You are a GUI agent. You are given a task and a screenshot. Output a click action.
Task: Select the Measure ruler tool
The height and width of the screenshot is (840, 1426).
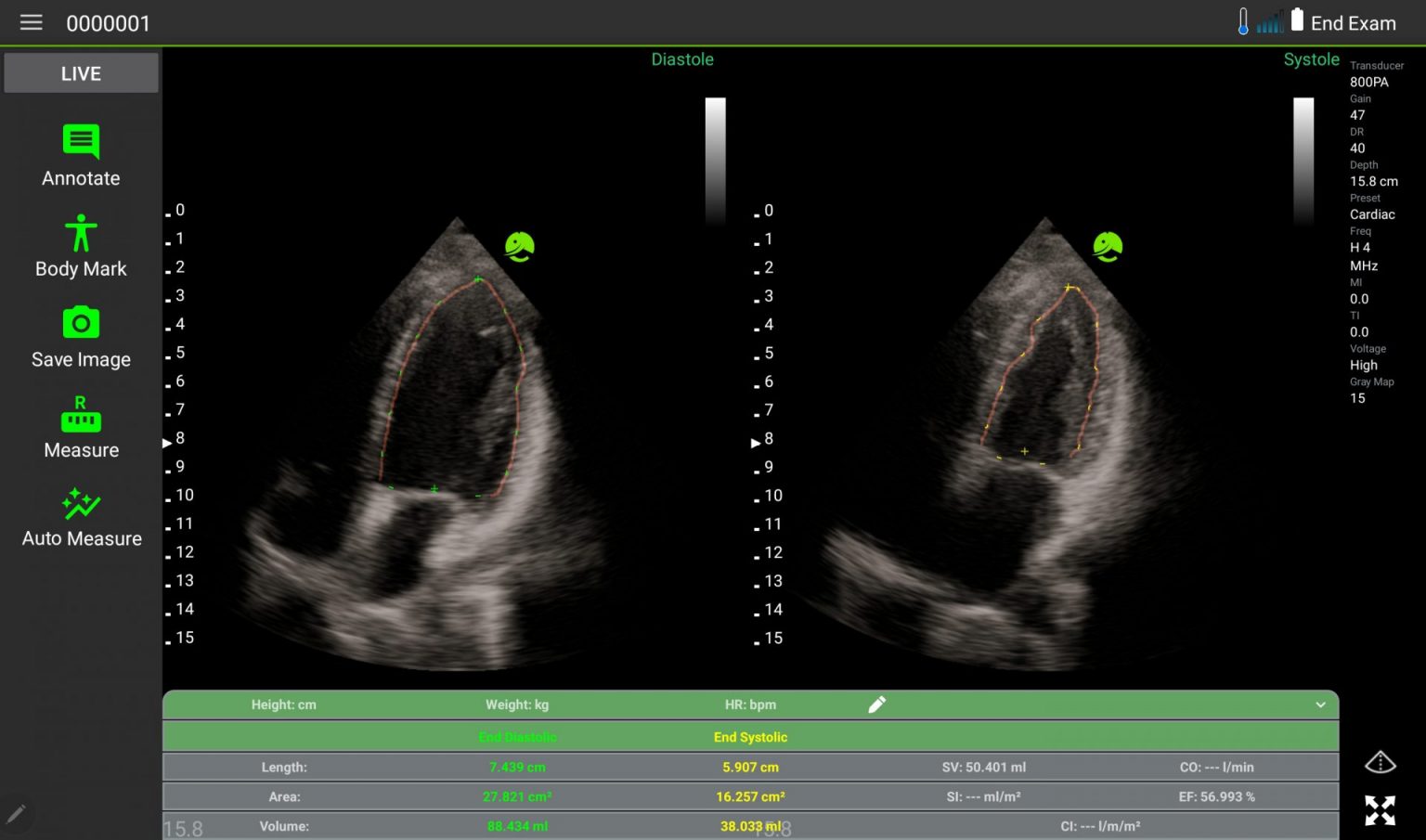click(x=81, y=415)
